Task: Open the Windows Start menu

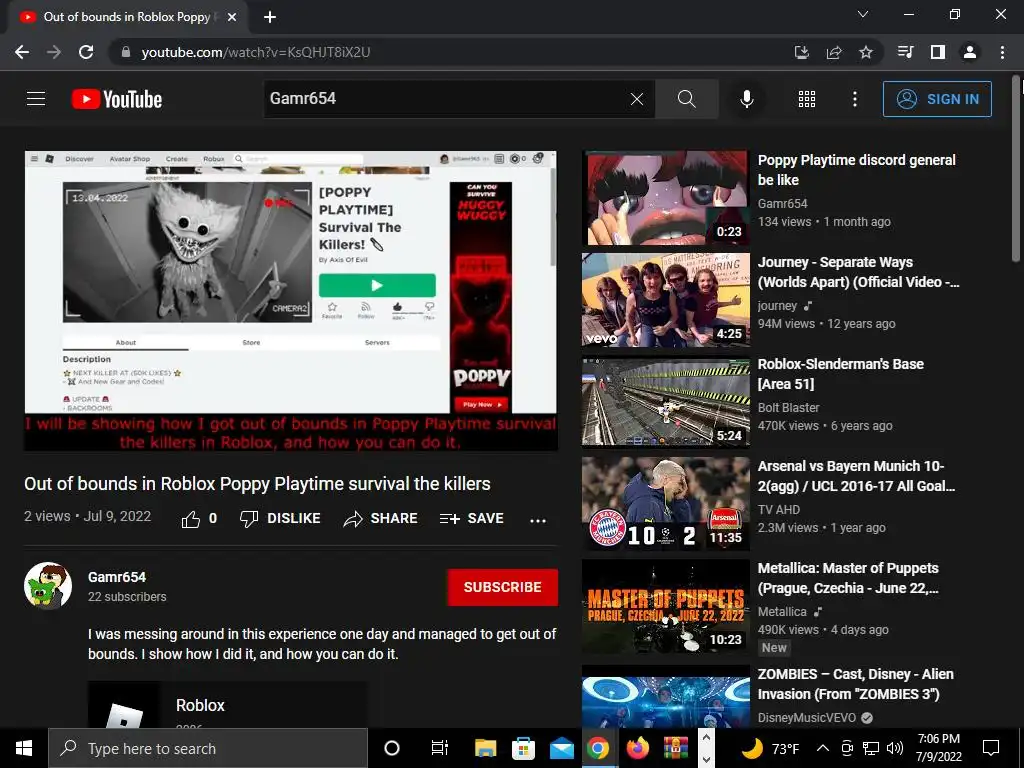Action: point(24,748)
